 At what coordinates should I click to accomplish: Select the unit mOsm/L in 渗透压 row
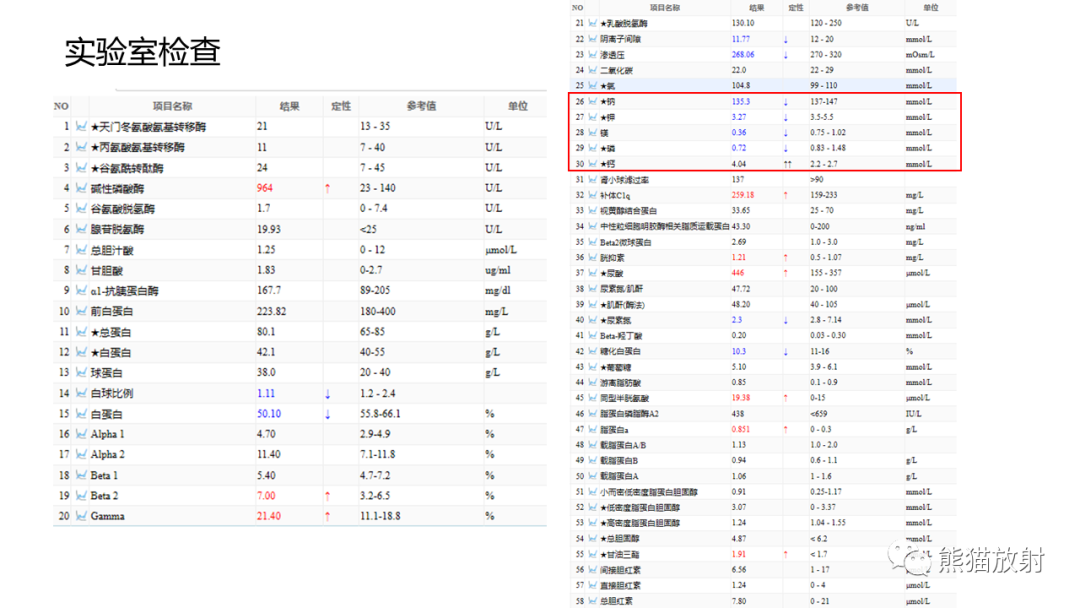click(x=920, y=54)
